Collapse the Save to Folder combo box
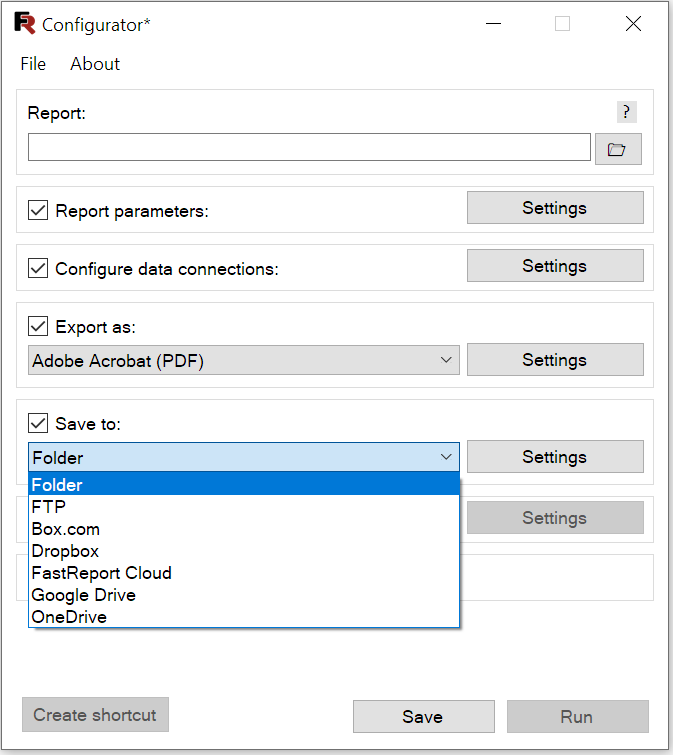673x755 pixels. (244, 457)
